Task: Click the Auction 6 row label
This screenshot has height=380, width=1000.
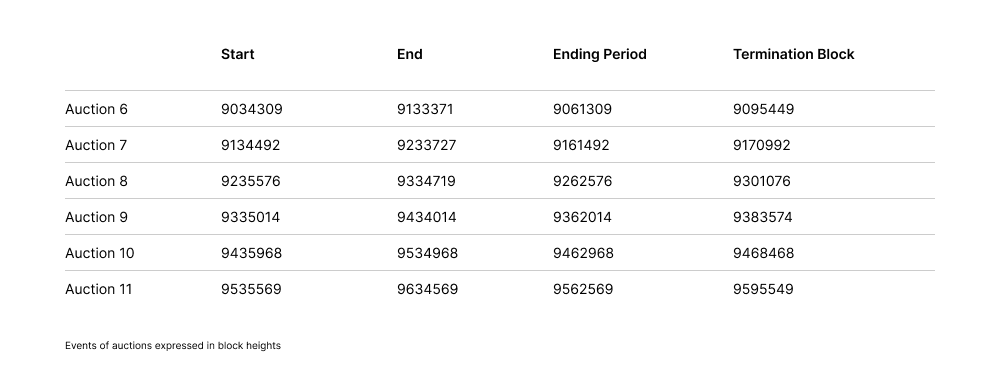Action: click(x=96, y=109)
